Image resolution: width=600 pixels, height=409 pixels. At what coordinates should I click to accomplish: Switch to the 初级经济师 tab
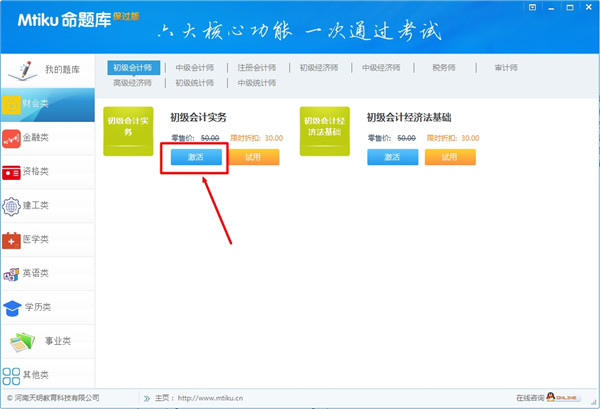tap(319, 68)
